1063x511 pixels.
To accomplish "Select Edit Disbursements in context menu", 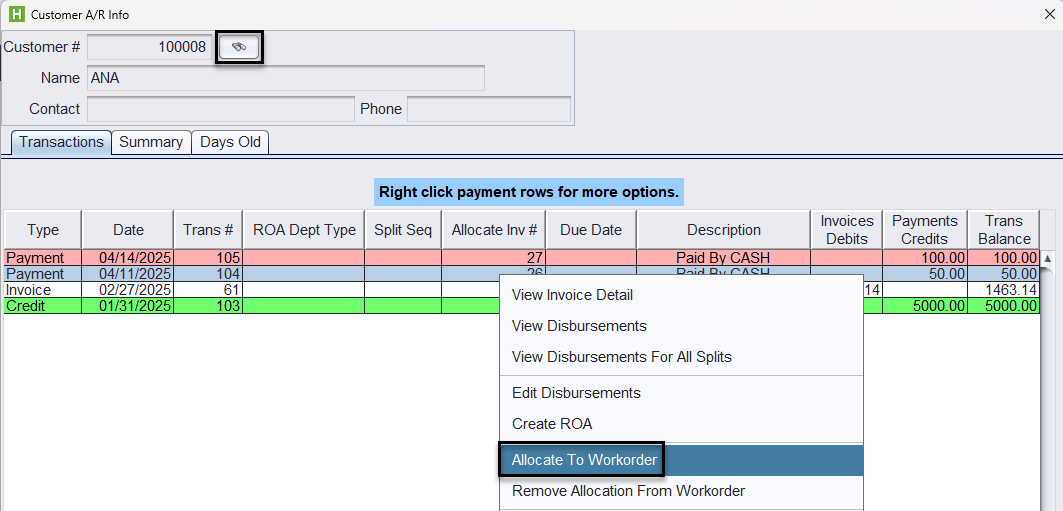I will 576,393.
